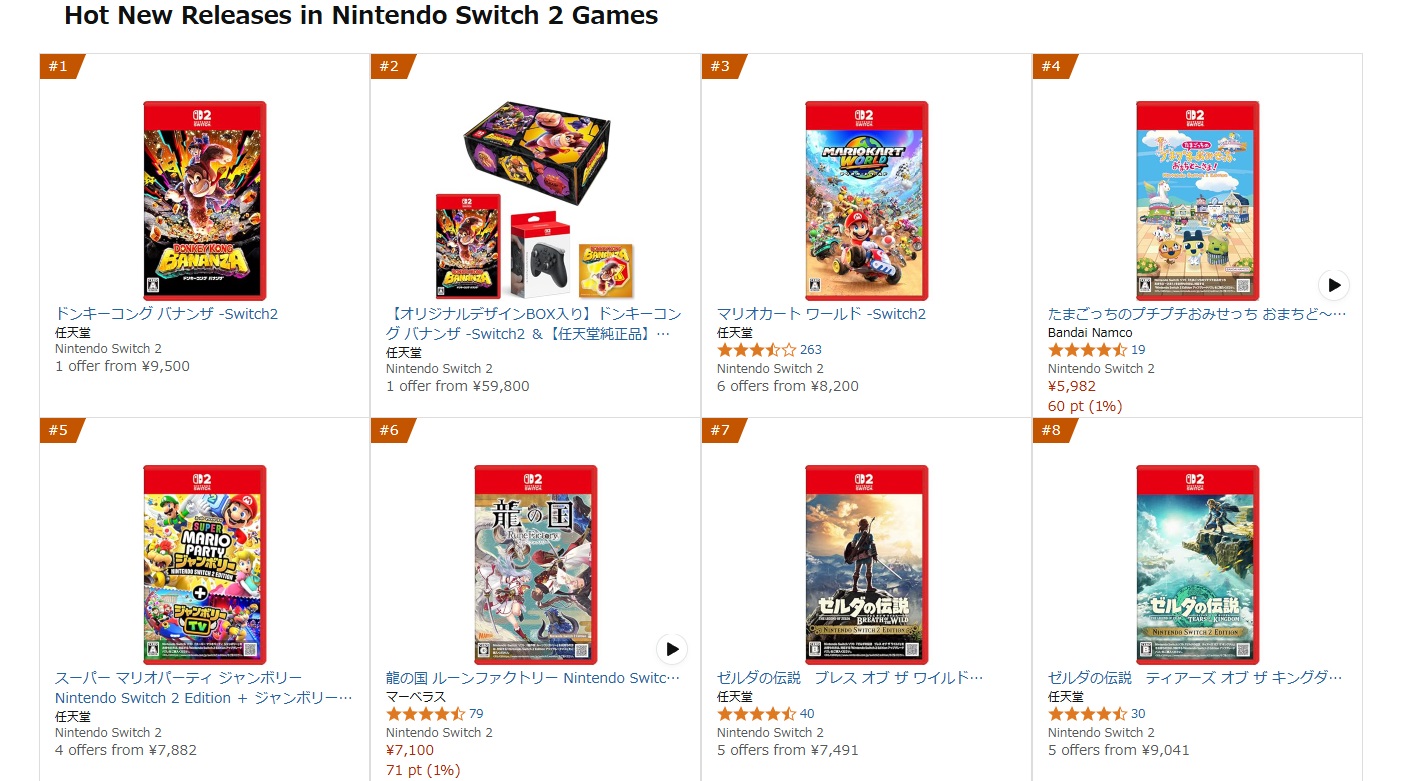
Task: Play the Rune Factory video preview
Action: pyautogui.click(x=672, y=649)
